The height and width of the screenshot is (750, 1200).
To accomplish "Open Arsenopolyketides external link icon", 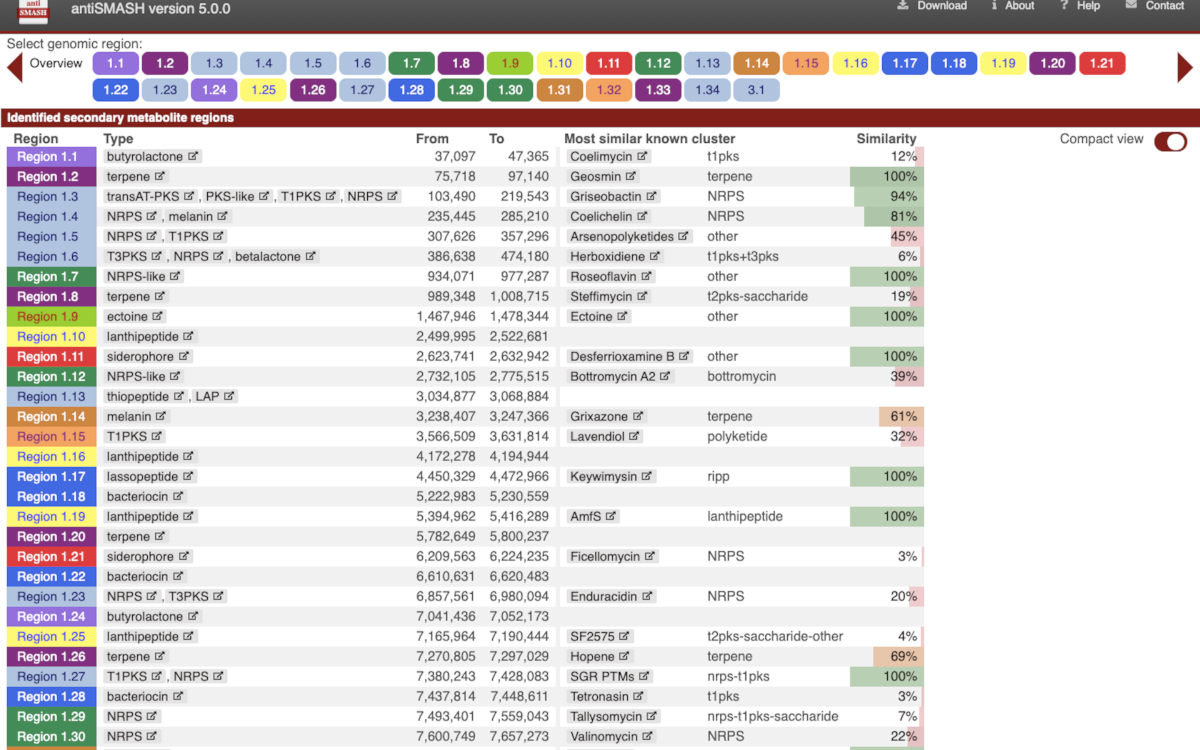I will tap(684, 237).
